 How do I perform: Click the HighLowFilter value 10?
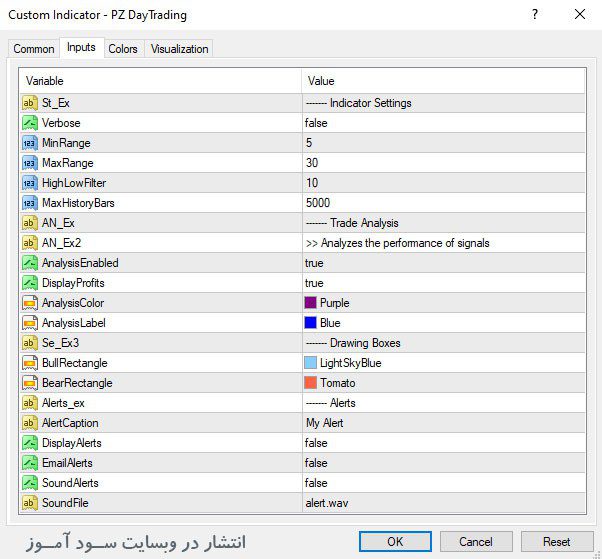pyautogui.click(x=312, y=183)
